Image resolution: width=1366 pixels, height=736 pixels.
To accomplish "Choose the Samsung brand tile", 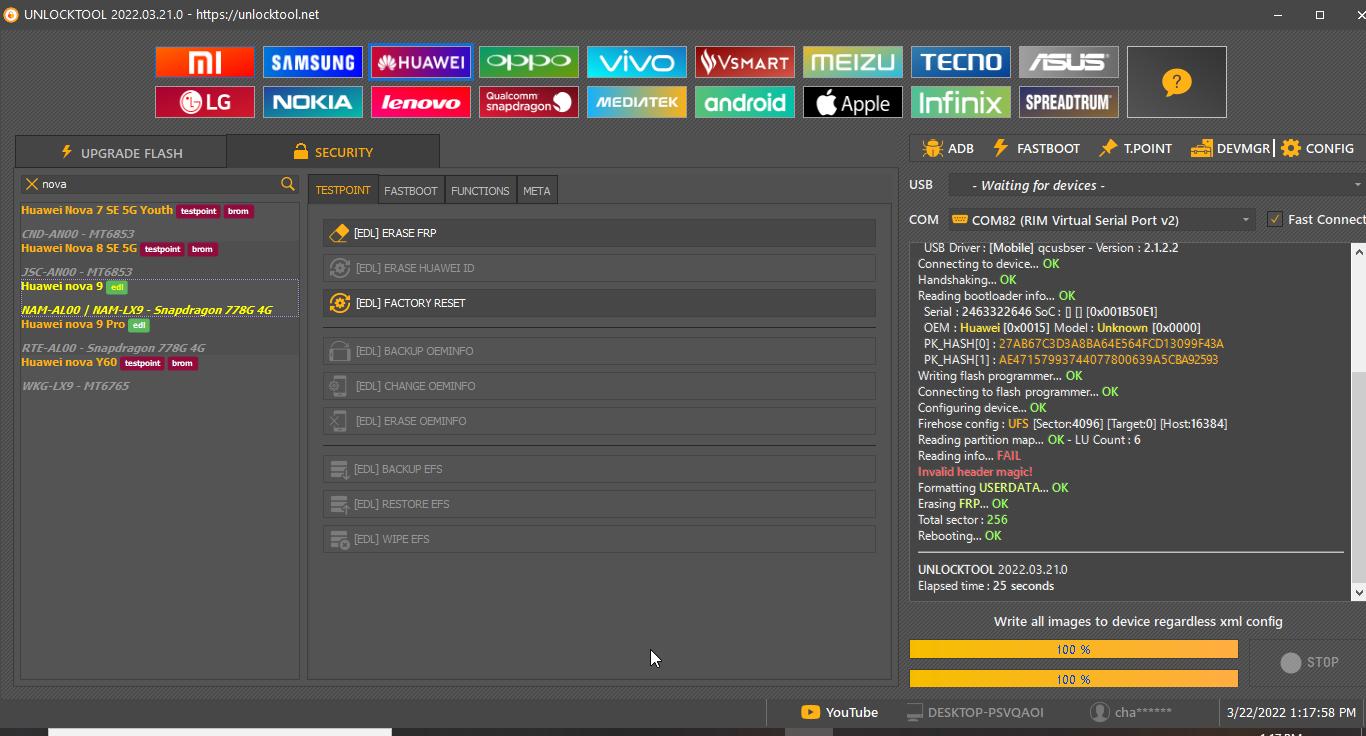I will (x=313, y=62).
